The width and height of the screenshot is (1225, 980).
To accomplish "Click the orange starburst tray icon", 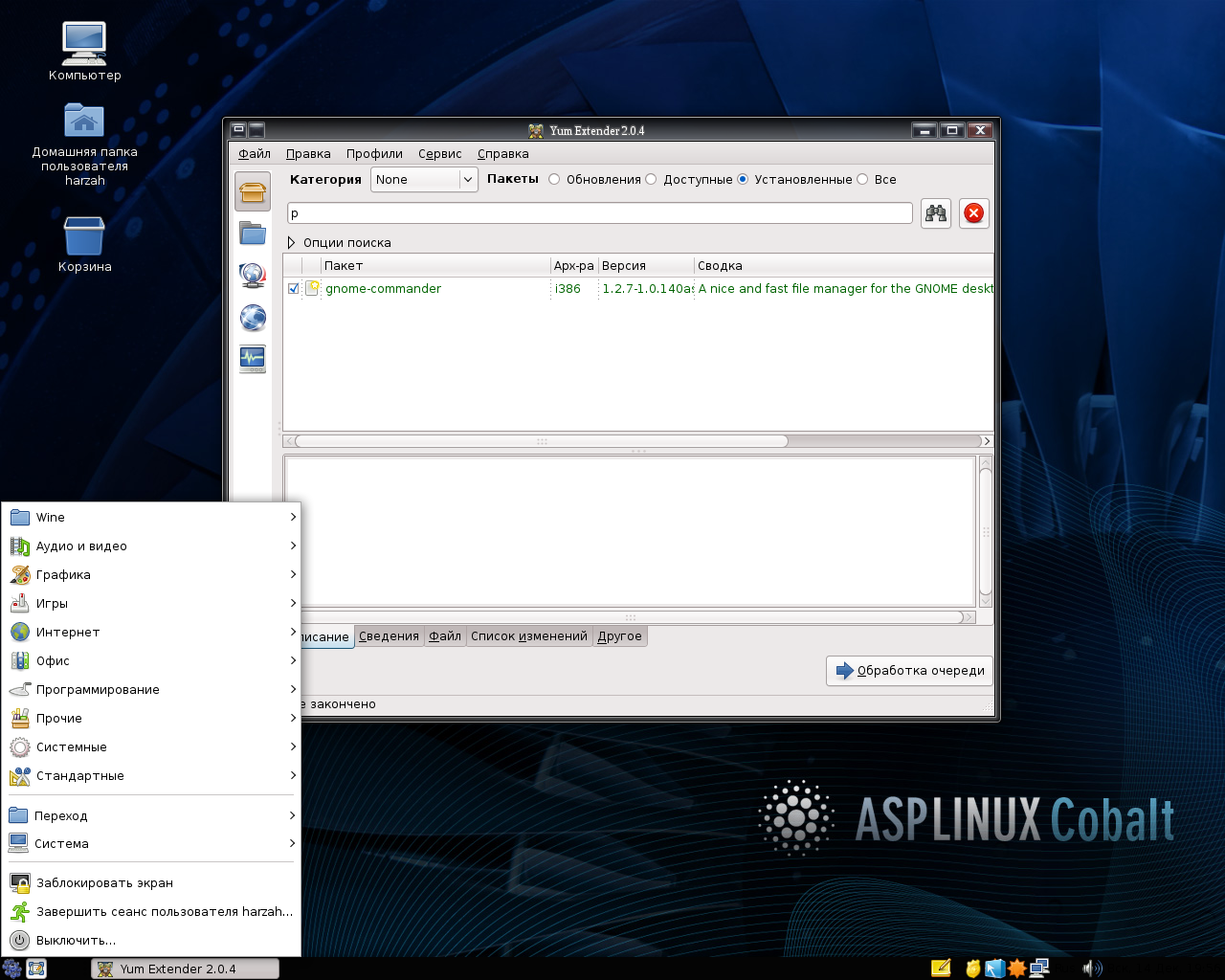I will click(1016, 969).
